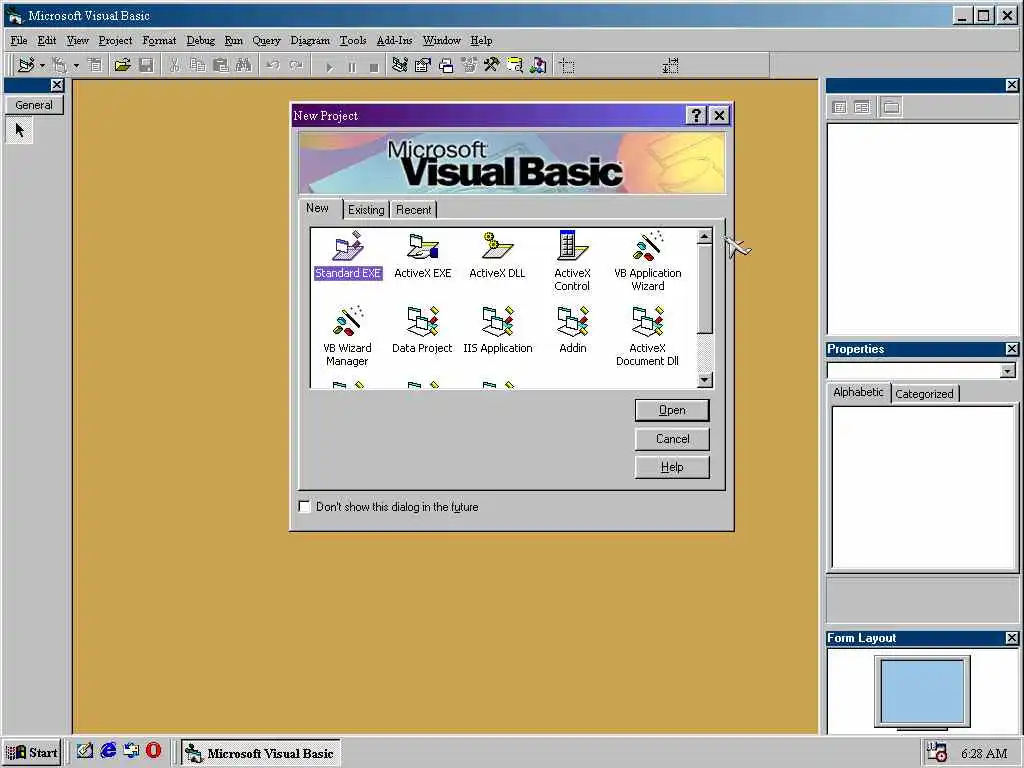Open the Project Explorer toolbar icon
This screenshot has height=768, width=1024.
400,65
